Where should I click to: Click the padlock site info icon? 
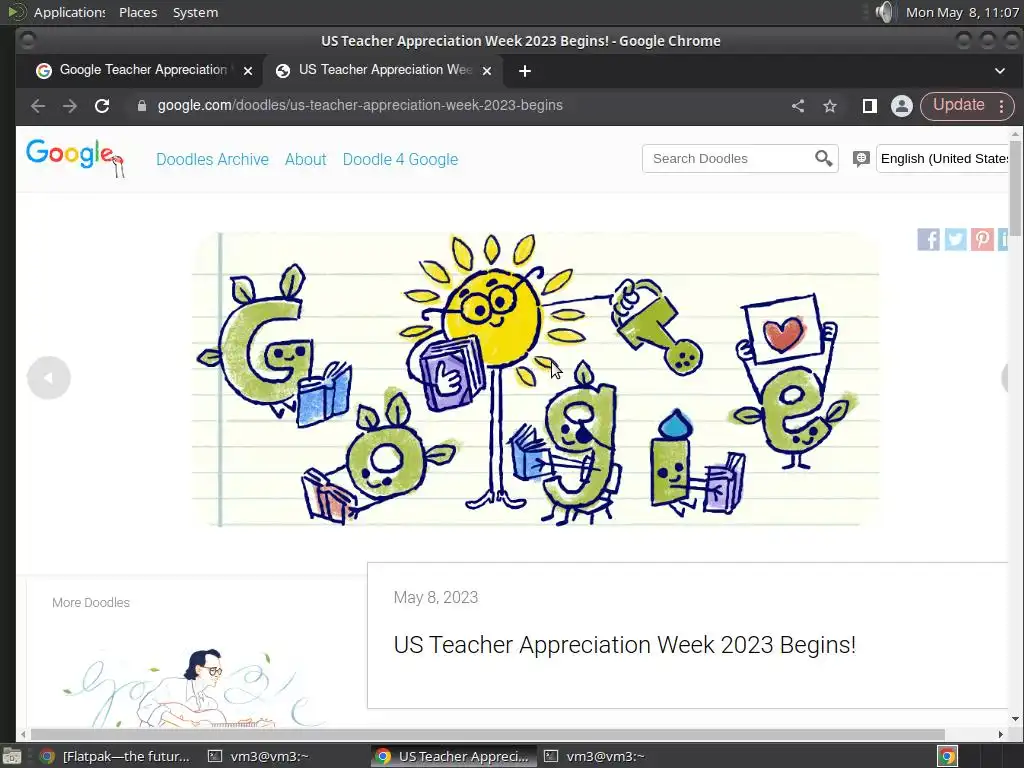142,106
